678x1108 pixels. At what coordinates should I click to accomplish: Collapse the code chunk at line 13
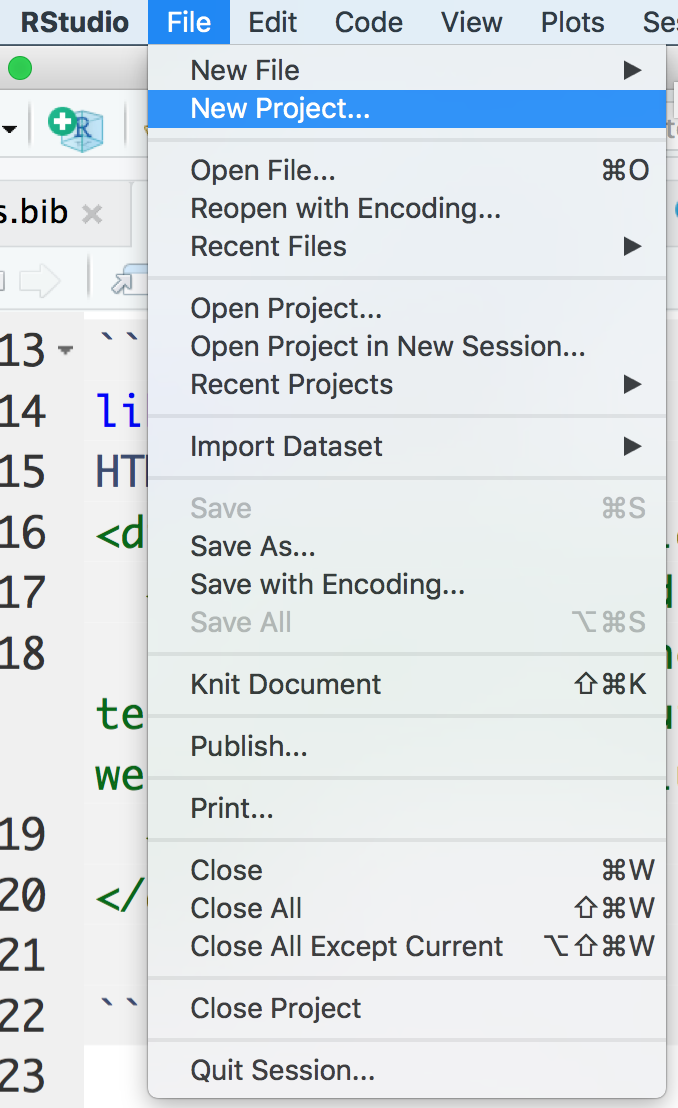tap(66, 351)
